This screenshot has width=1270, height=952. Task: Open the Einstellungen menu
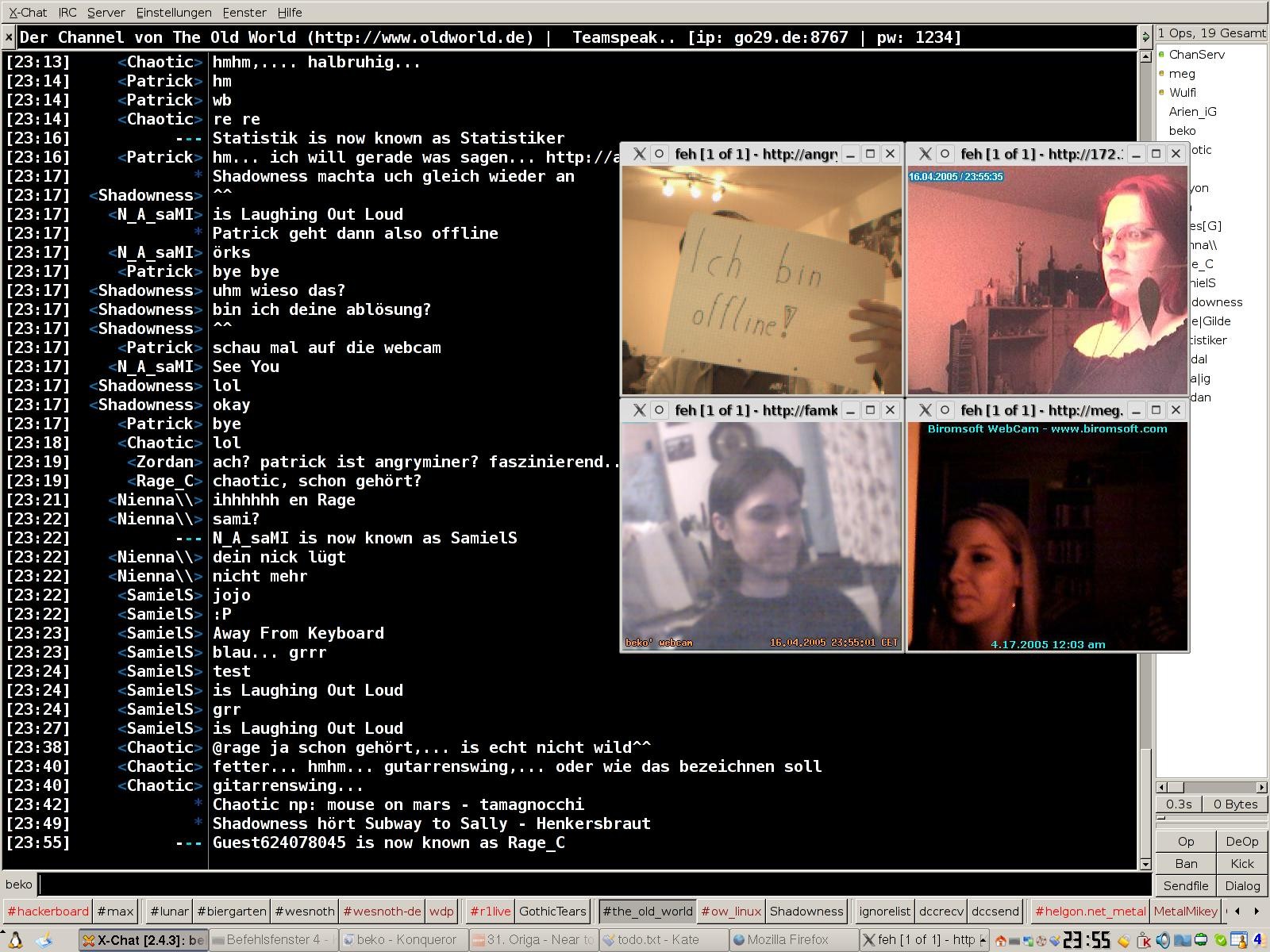(x=174, y=13)
